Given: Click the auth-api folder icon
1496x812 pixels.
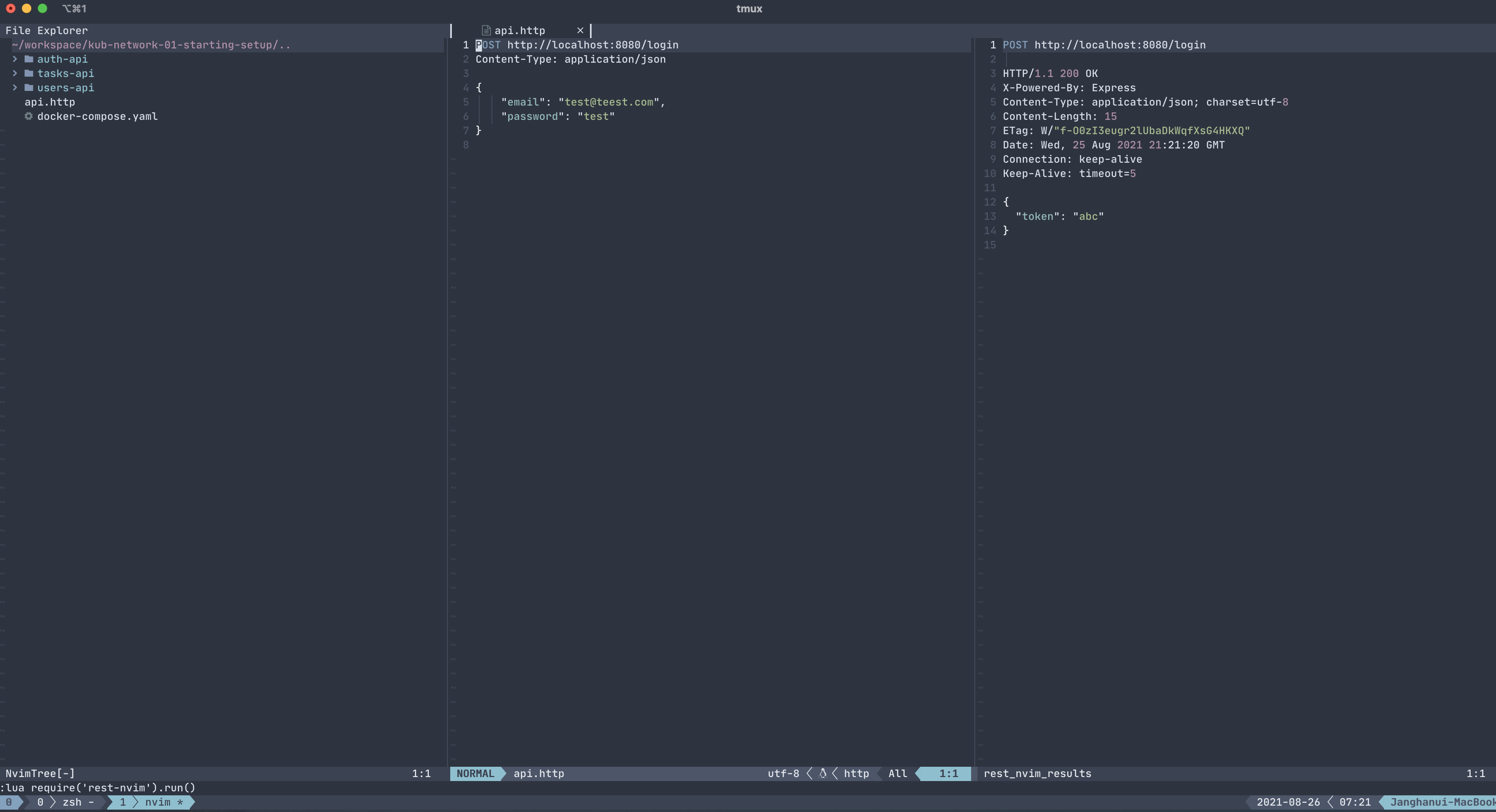Looking at the screenshot, I should click(x=29, y=59).
